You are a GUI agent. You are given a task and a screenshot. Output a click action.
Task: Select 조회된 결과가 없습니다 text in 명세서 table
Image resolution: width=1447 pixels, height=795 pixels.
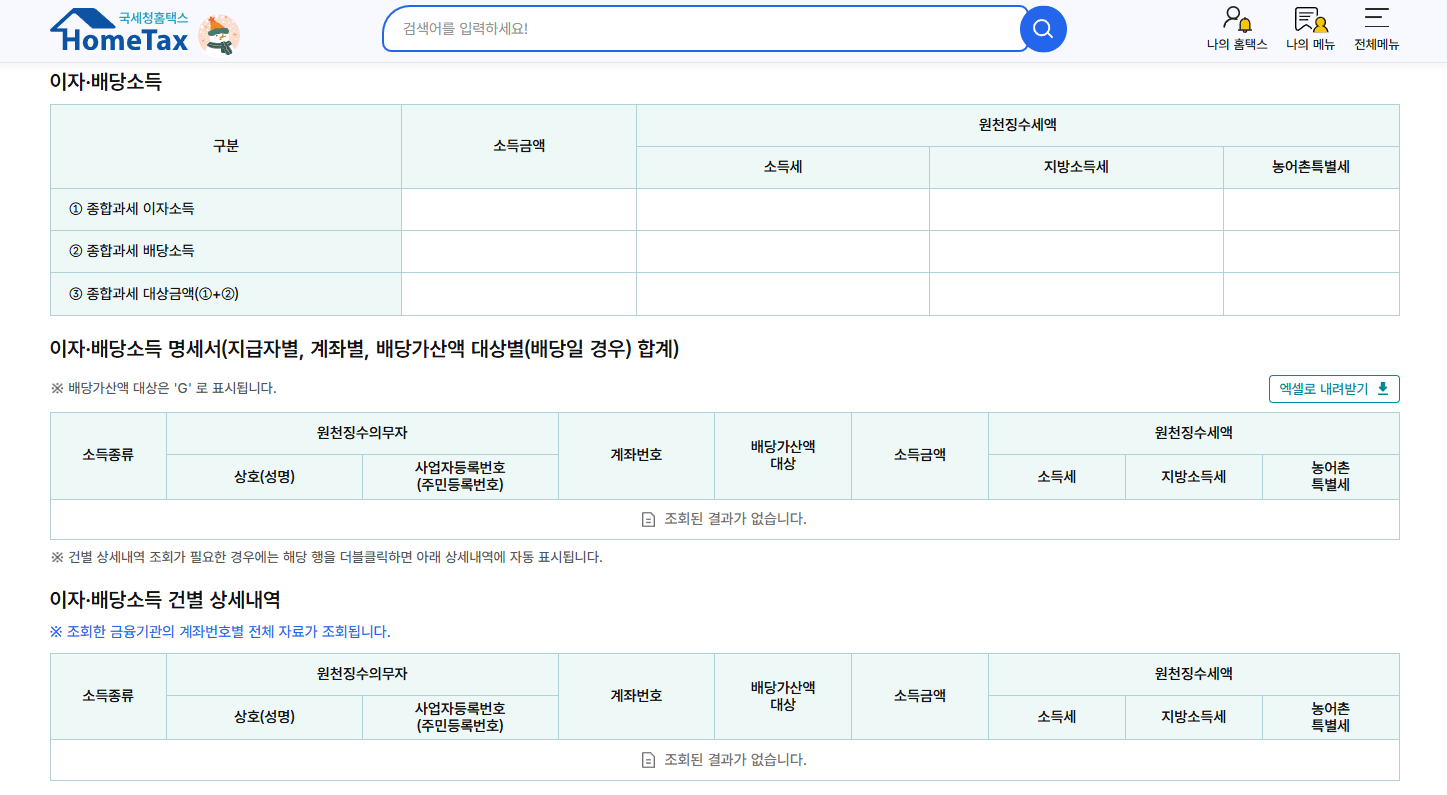click(x=735, y=519)
